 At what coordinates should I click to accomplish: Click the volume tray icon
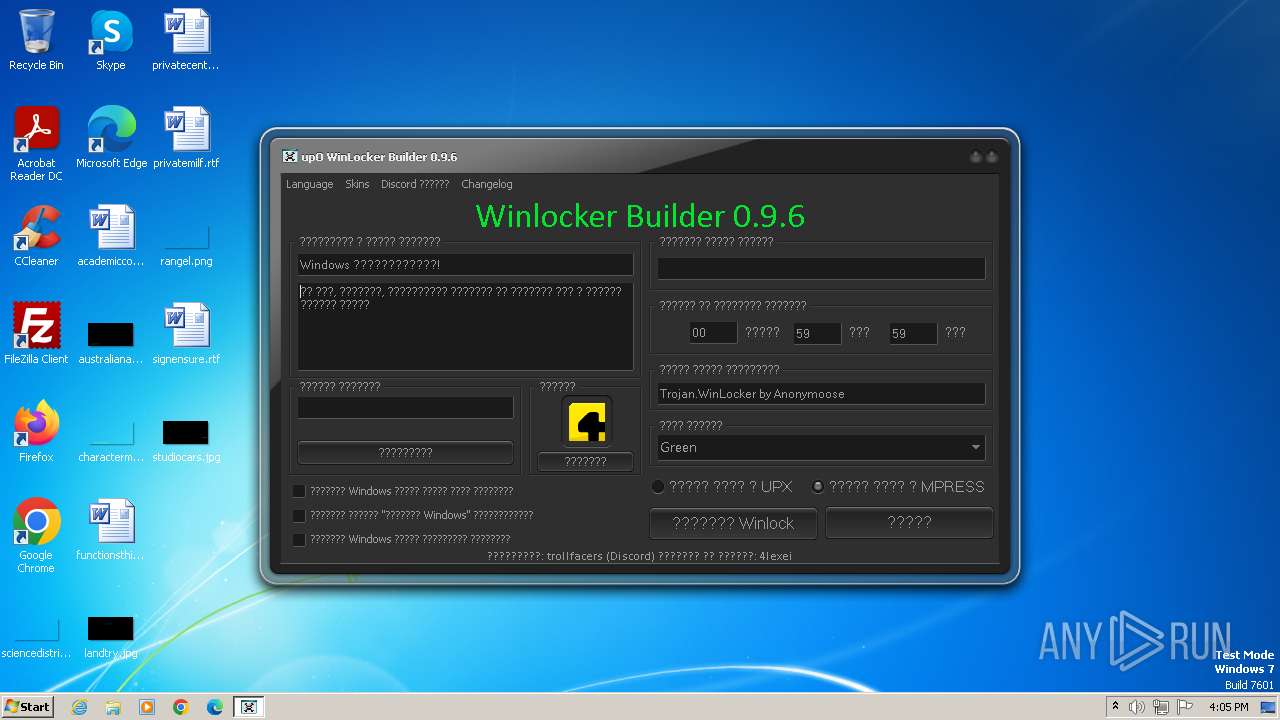[1137, 707]
